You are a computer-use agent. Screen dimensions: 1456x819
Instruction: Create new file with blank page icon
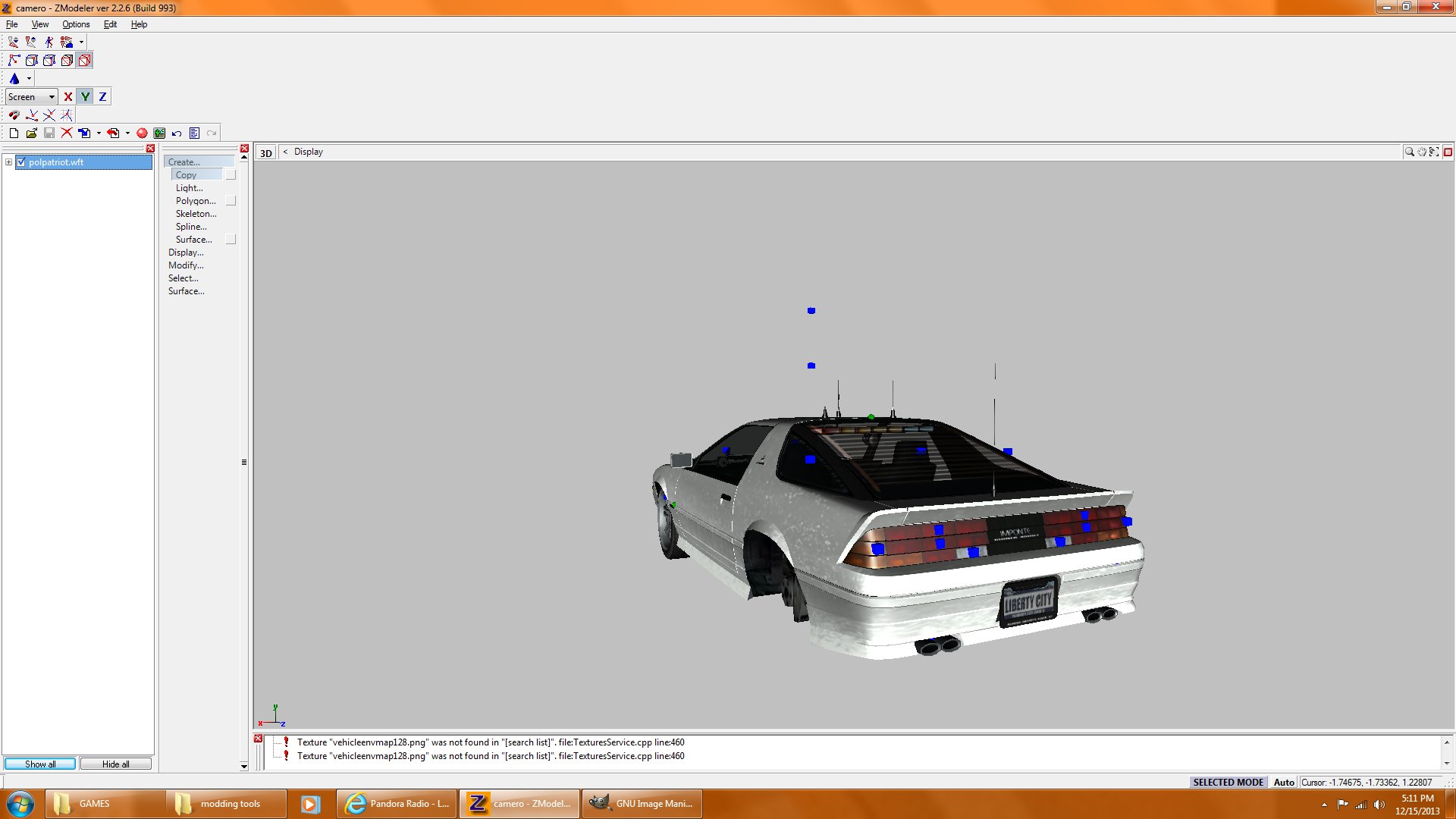(x=14, y=133)
